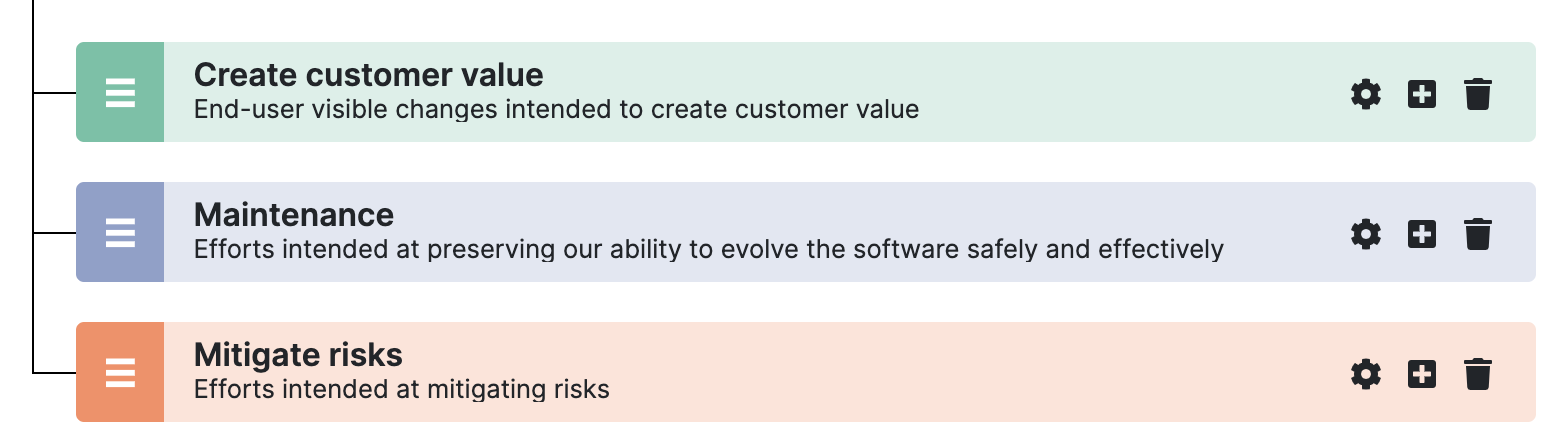Click the drag handle on Create customer value

(120, 93)
